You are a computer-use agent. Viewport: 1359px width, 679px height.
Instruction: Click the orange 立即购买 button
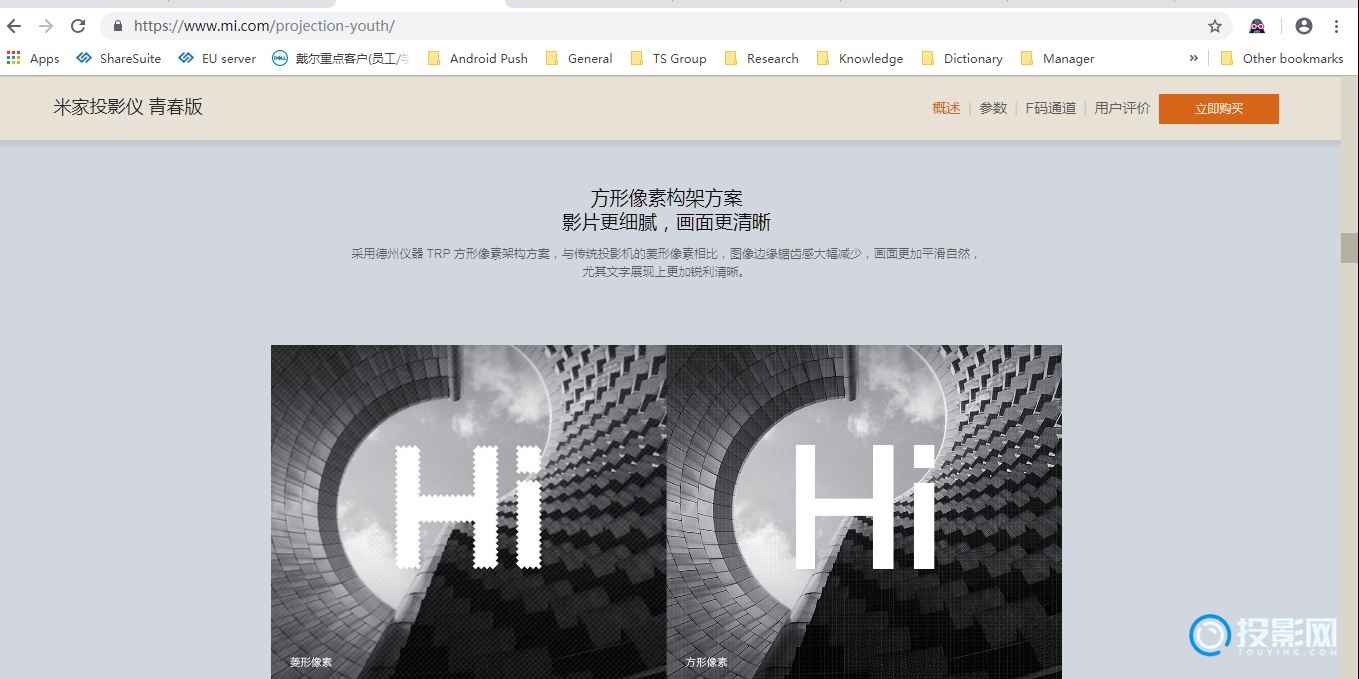pyautogui.click(x=1218, y=109)
